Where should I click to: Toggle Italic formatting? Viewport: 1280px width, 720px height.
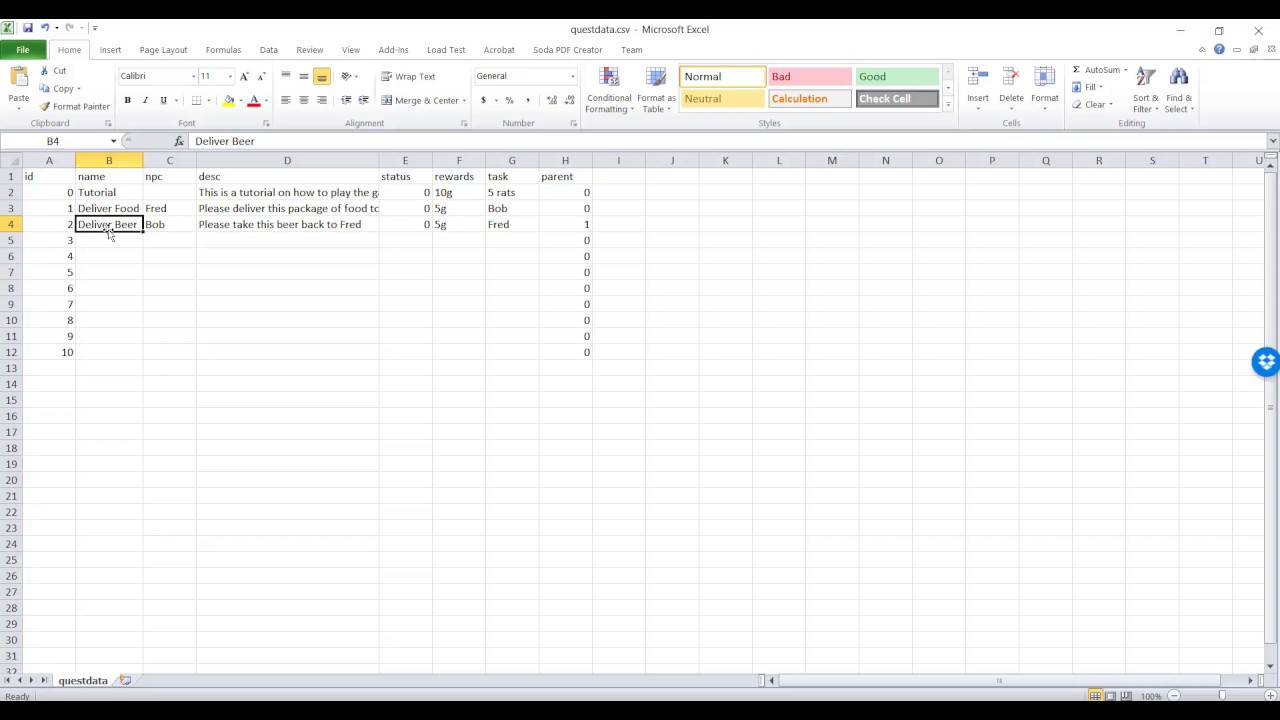pyautogui.click(x=145, y=100)
